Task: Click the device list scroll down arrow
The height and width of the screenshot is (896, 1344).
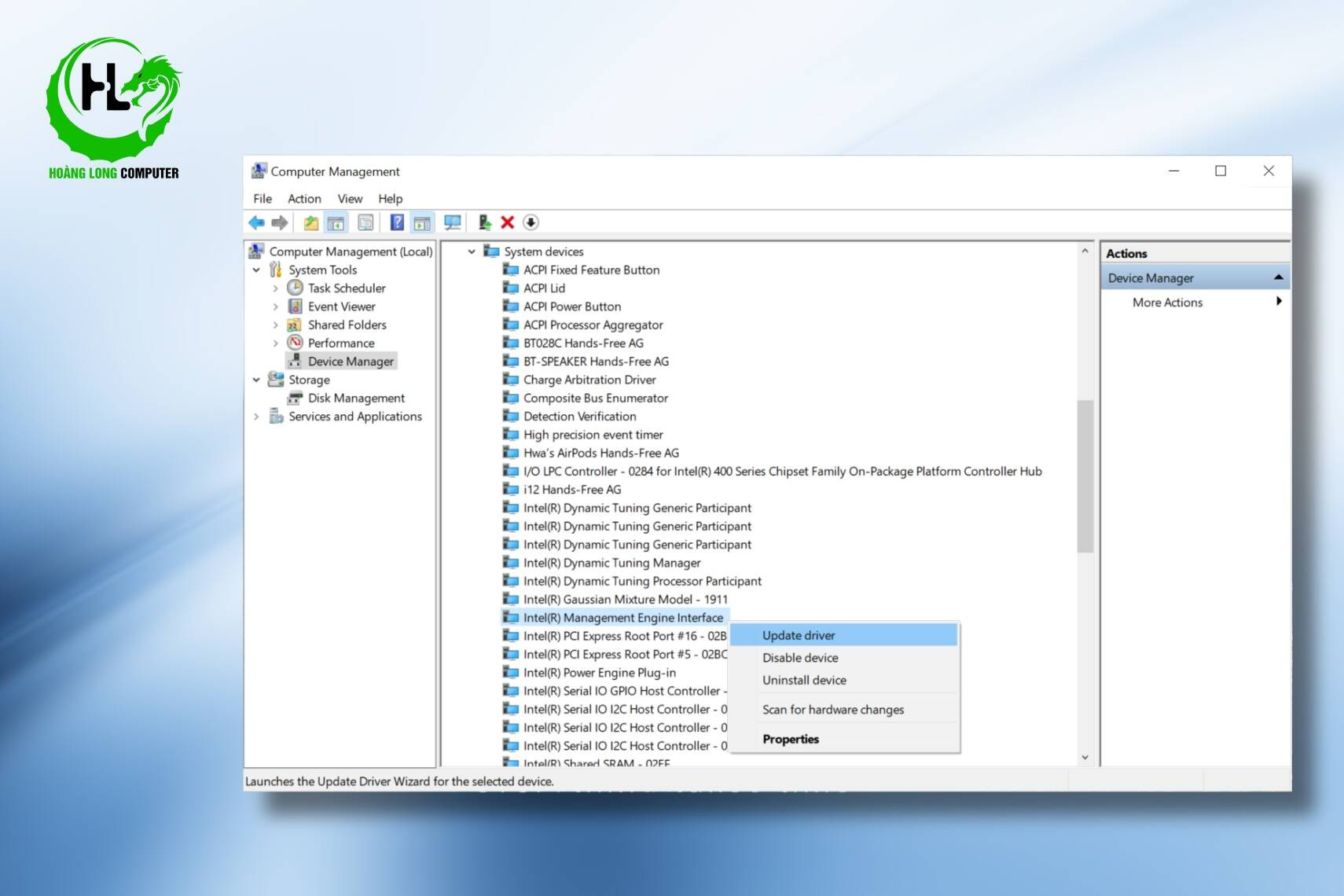Action: point(1085,758)
